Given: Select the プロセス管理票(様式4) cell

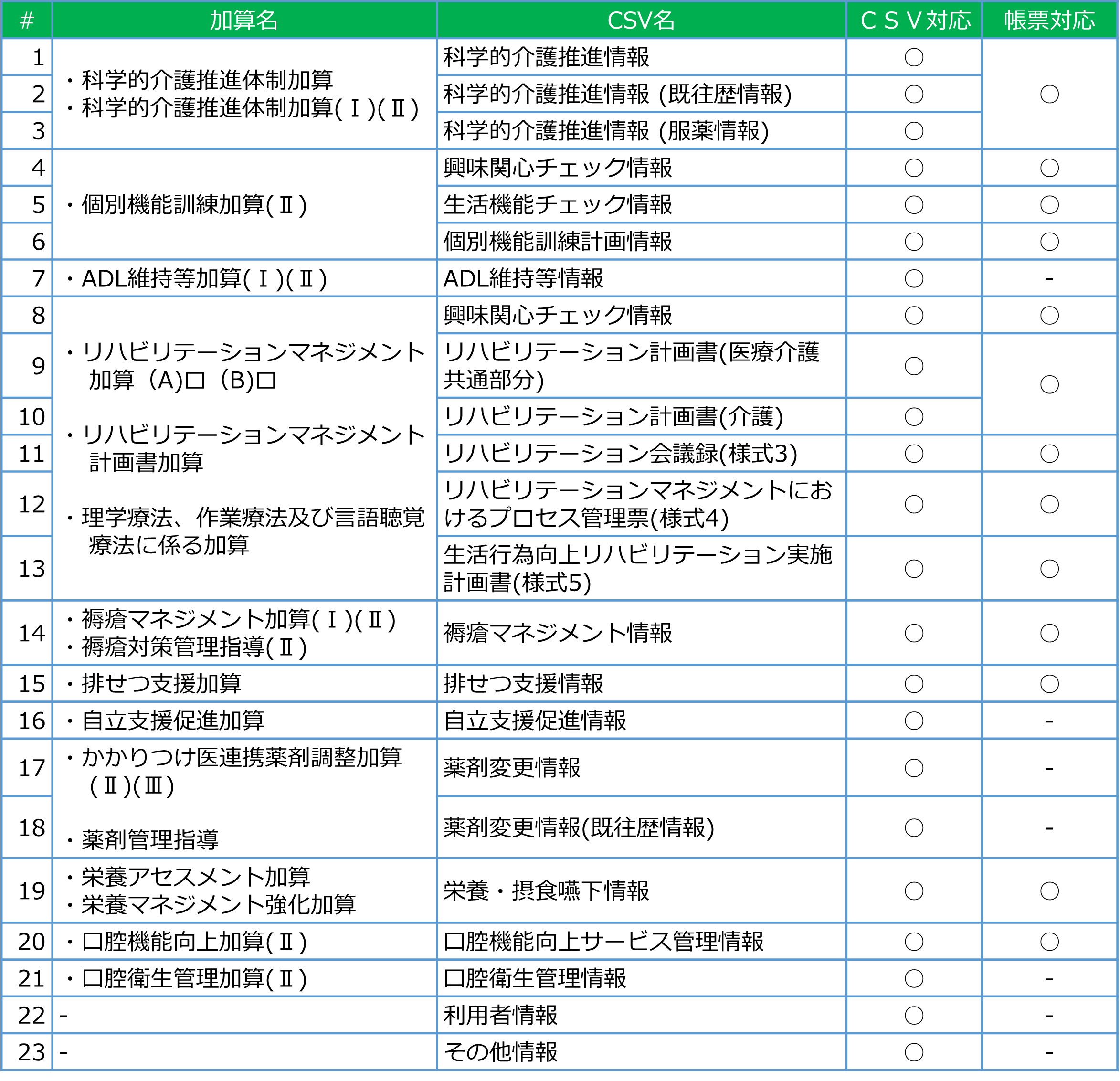Looking at the screenshot, I should (641, 504).
